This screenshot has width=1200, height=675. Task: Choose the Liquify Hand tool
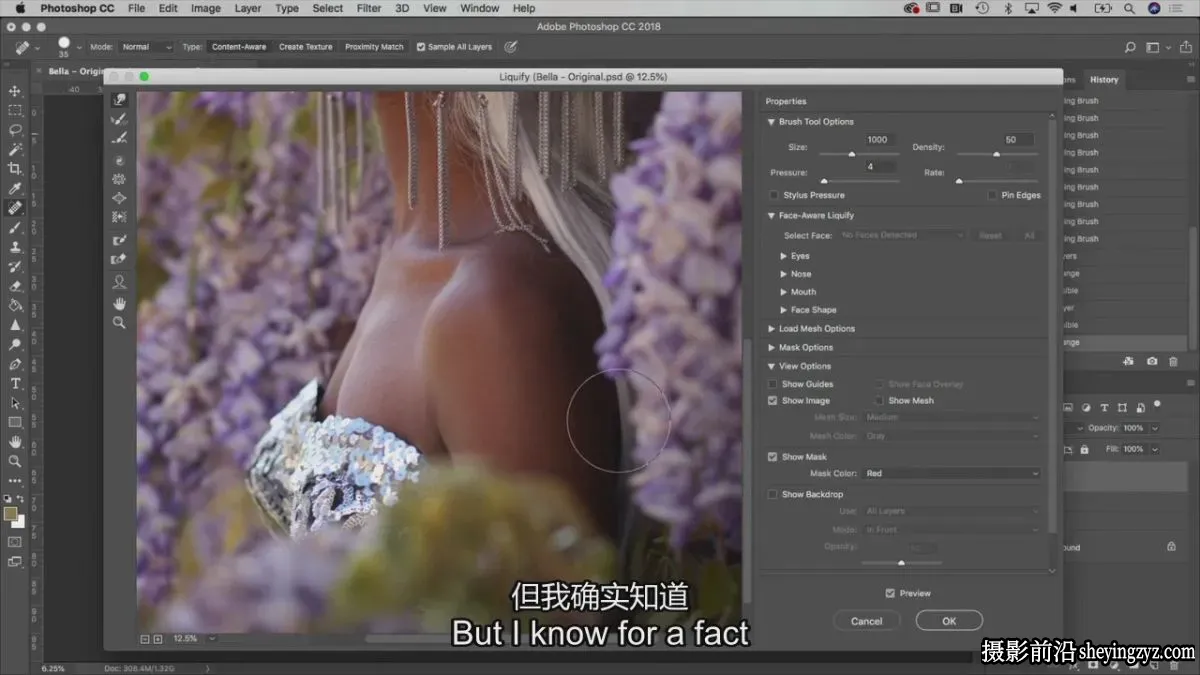click(x=119, y=303)
